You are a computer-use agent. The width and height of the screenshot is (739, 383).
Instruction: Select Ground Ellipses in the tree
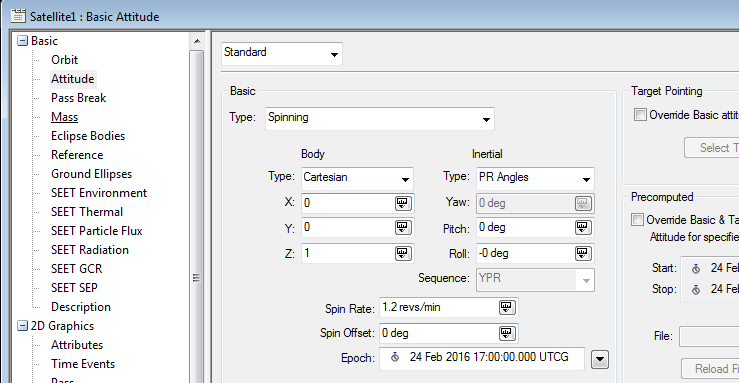91,174
